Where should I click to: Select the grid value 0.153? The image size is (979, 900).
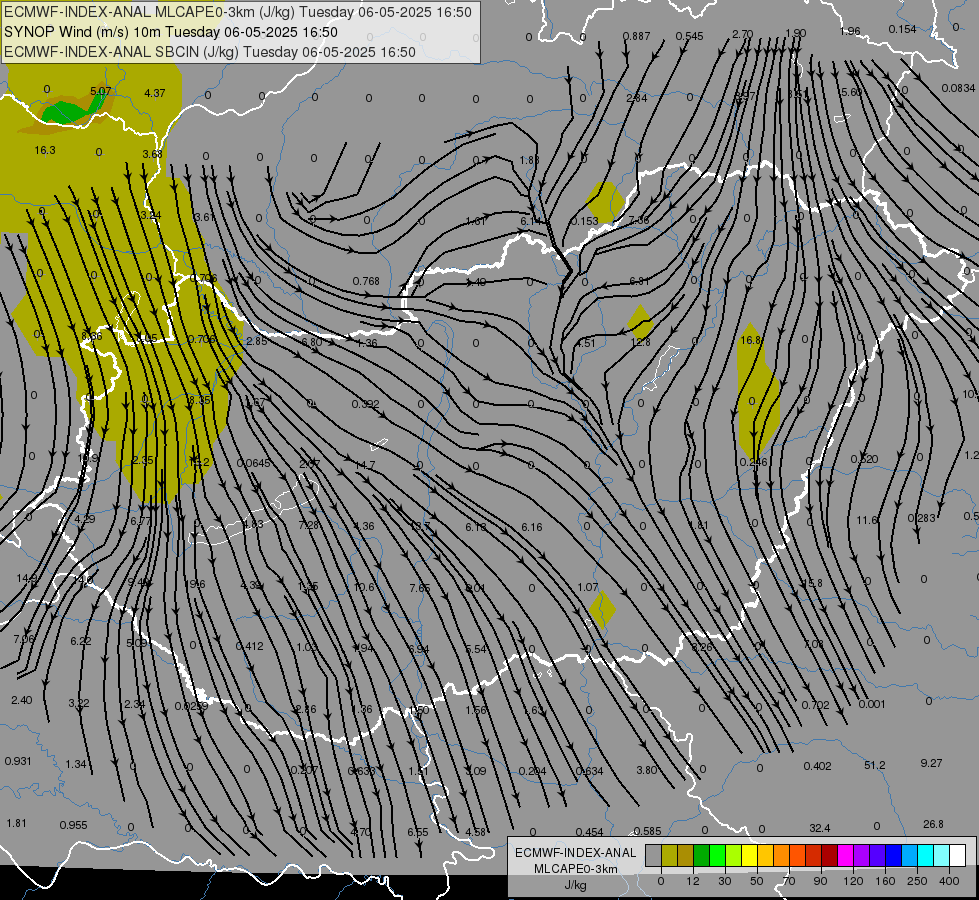click(584, 221)
